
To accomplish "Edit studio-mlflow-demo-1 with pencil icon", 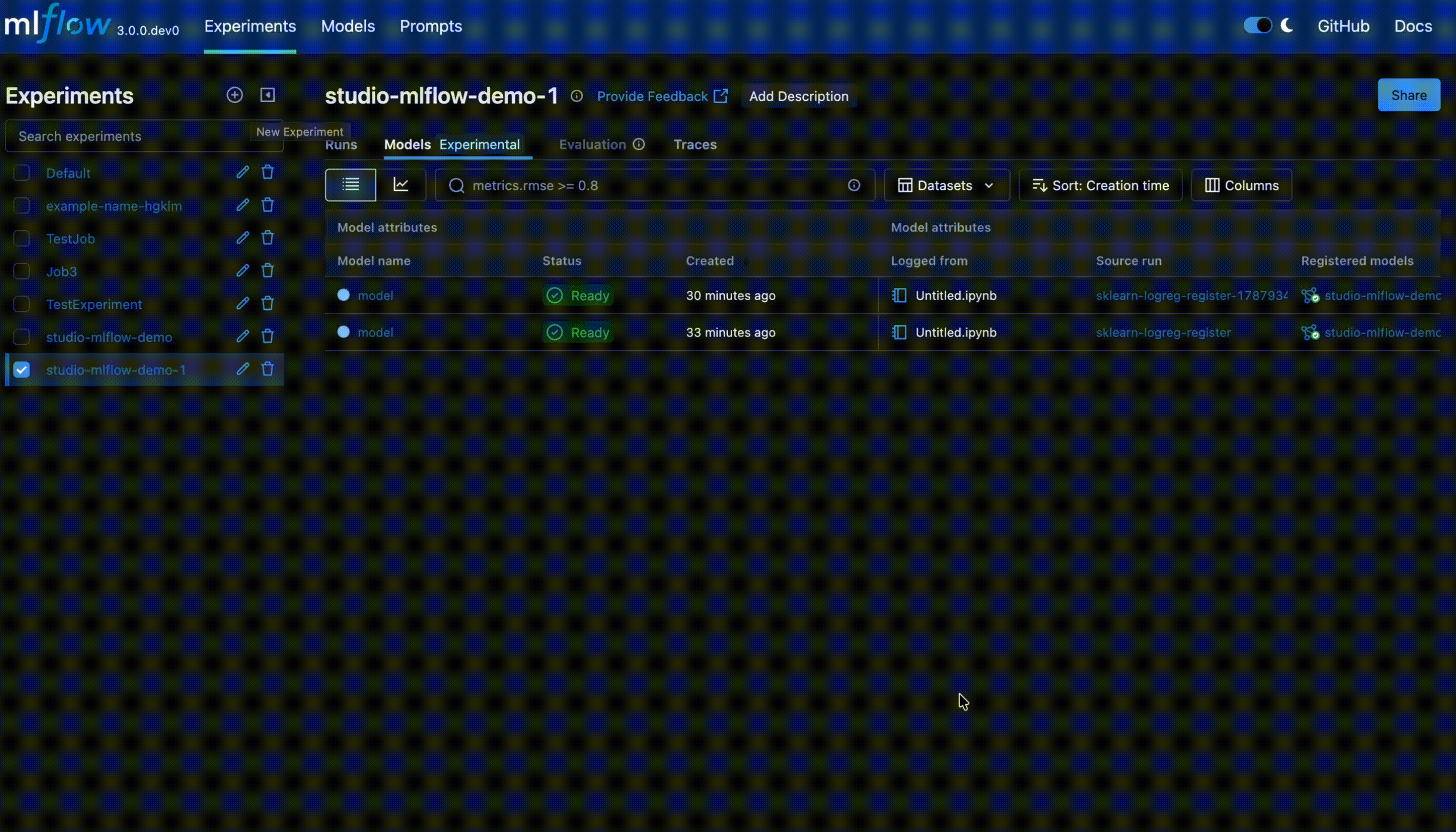I will 242,369.
